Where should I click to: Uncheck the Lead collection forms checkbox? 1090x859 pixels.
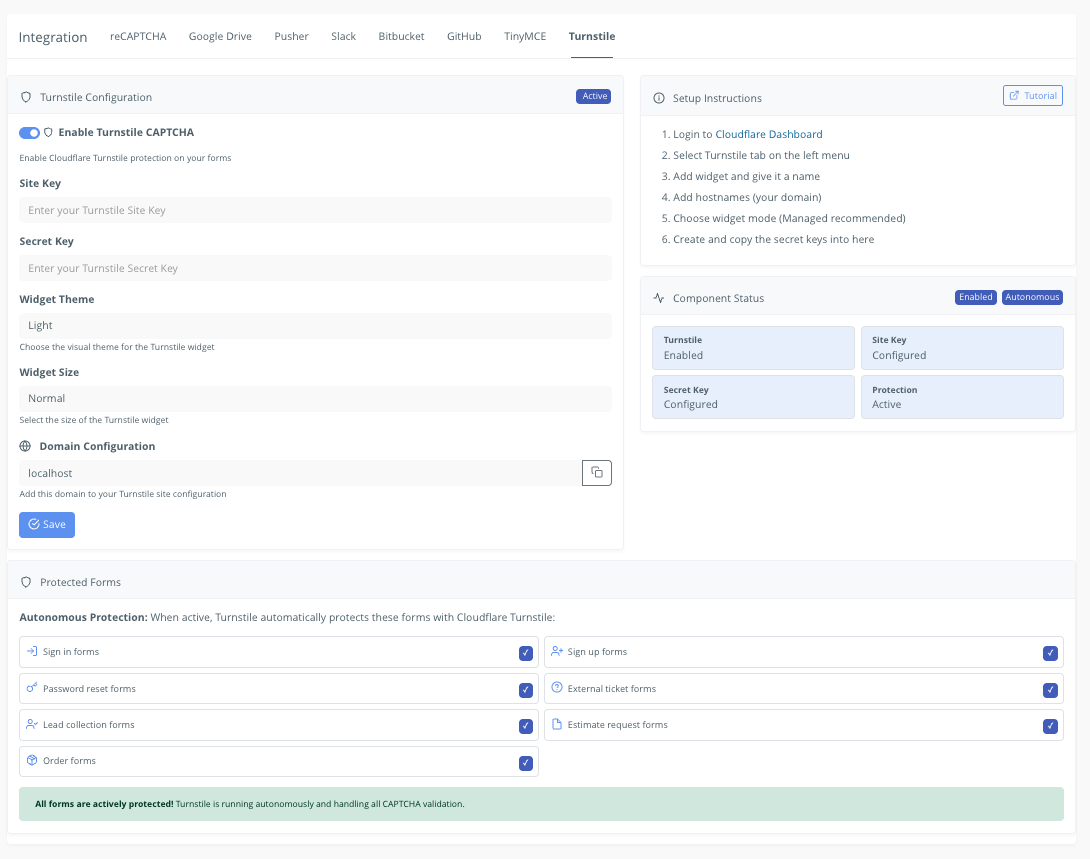click(x=526, y=726)
